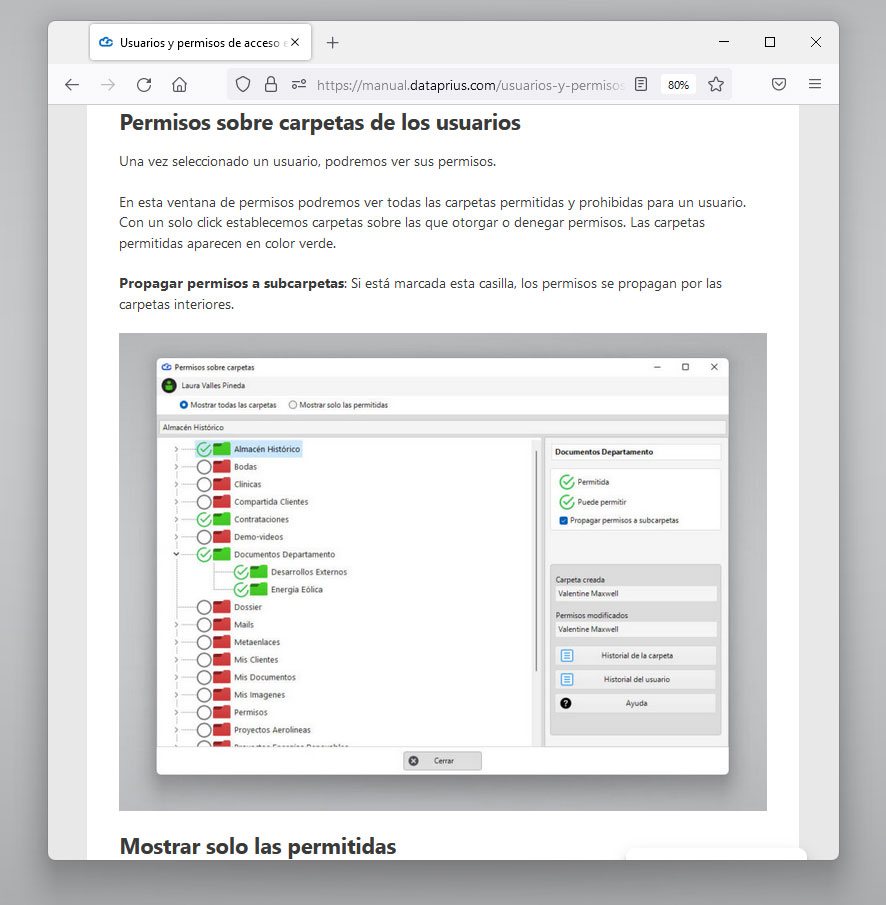The width and height of the screenshot is (886, 905).
Task: Click the Ayuda help button
Action: point(635,703)
